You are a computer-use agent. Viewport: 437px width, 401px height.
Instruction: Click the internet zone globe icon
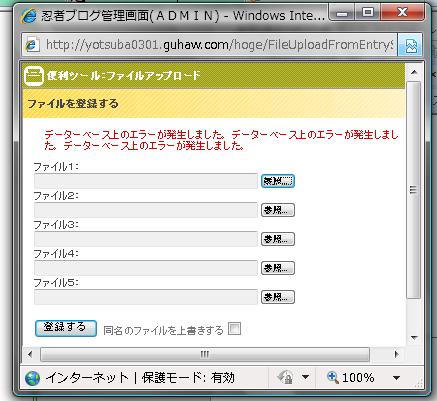click(32, 378)
